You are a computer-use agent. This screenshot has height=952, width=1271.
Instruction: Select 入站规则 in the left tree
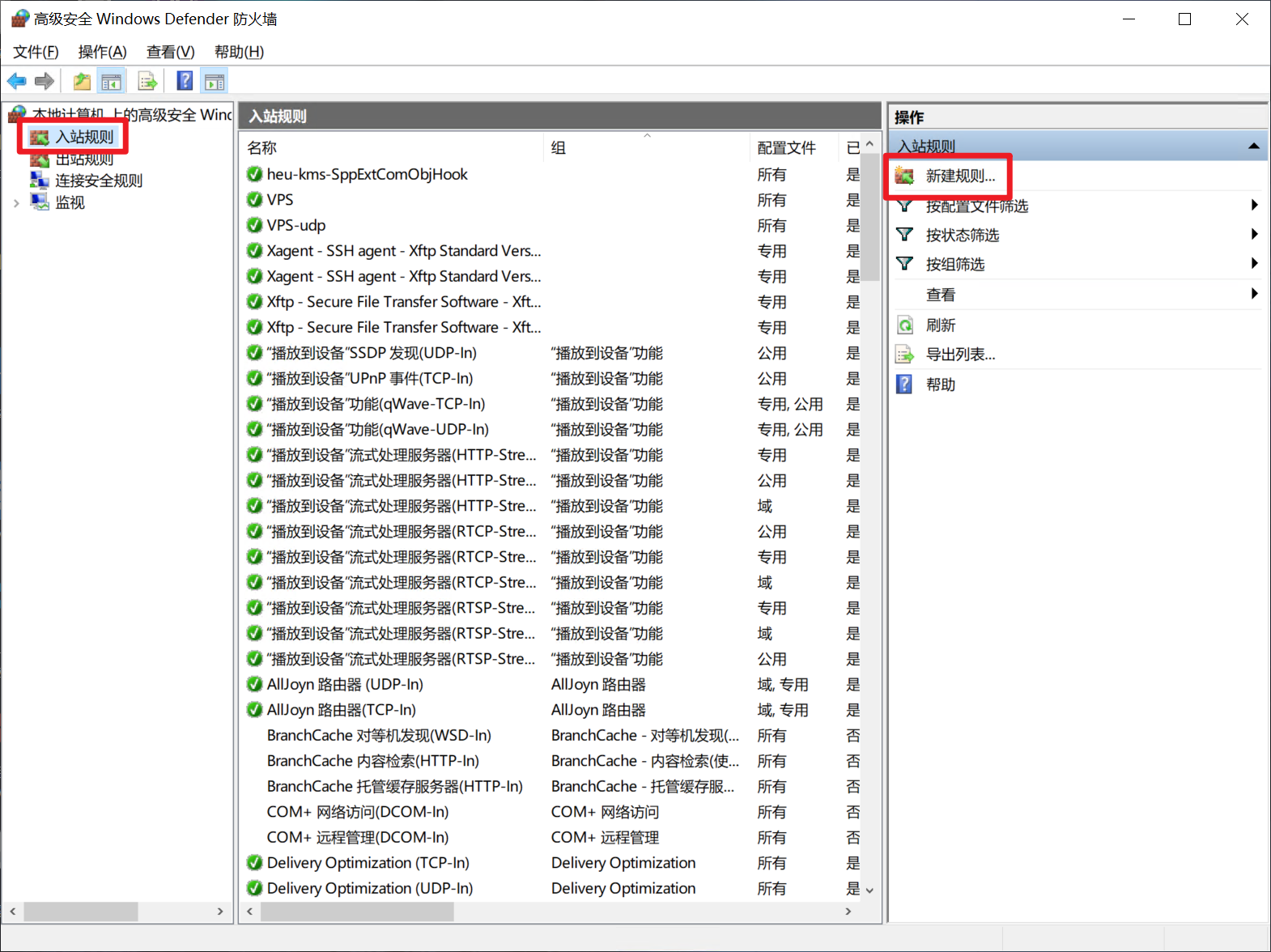tap(84, 137)
